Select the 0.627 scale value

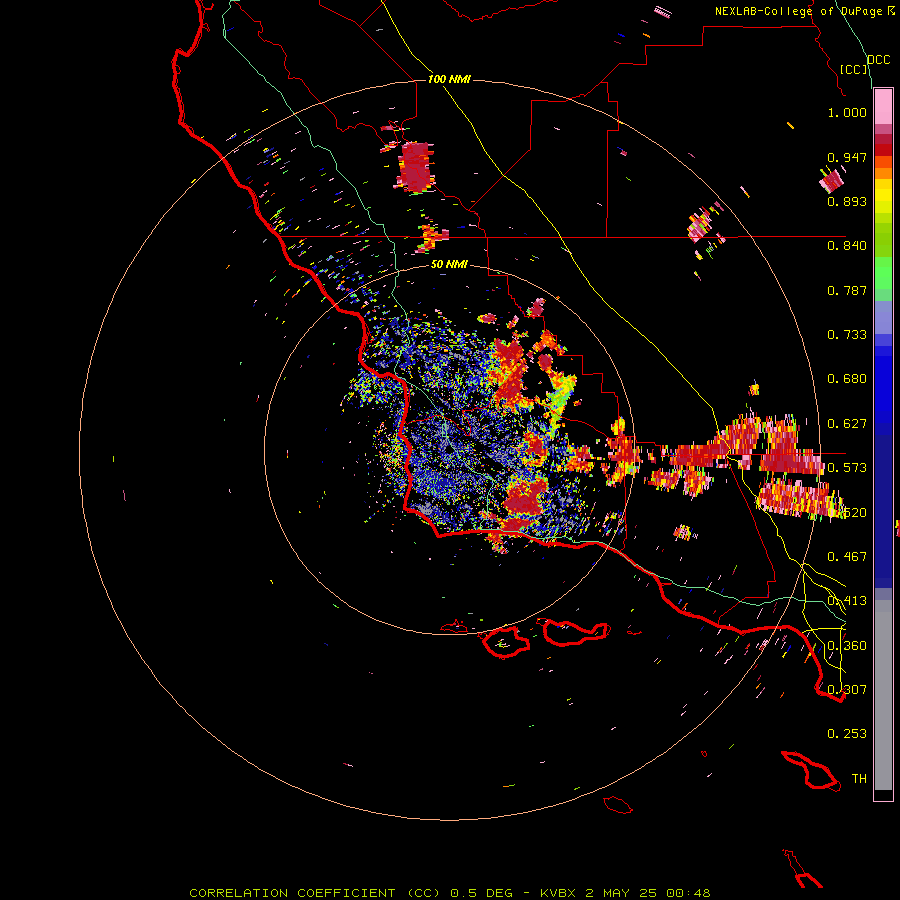point(847,424)
